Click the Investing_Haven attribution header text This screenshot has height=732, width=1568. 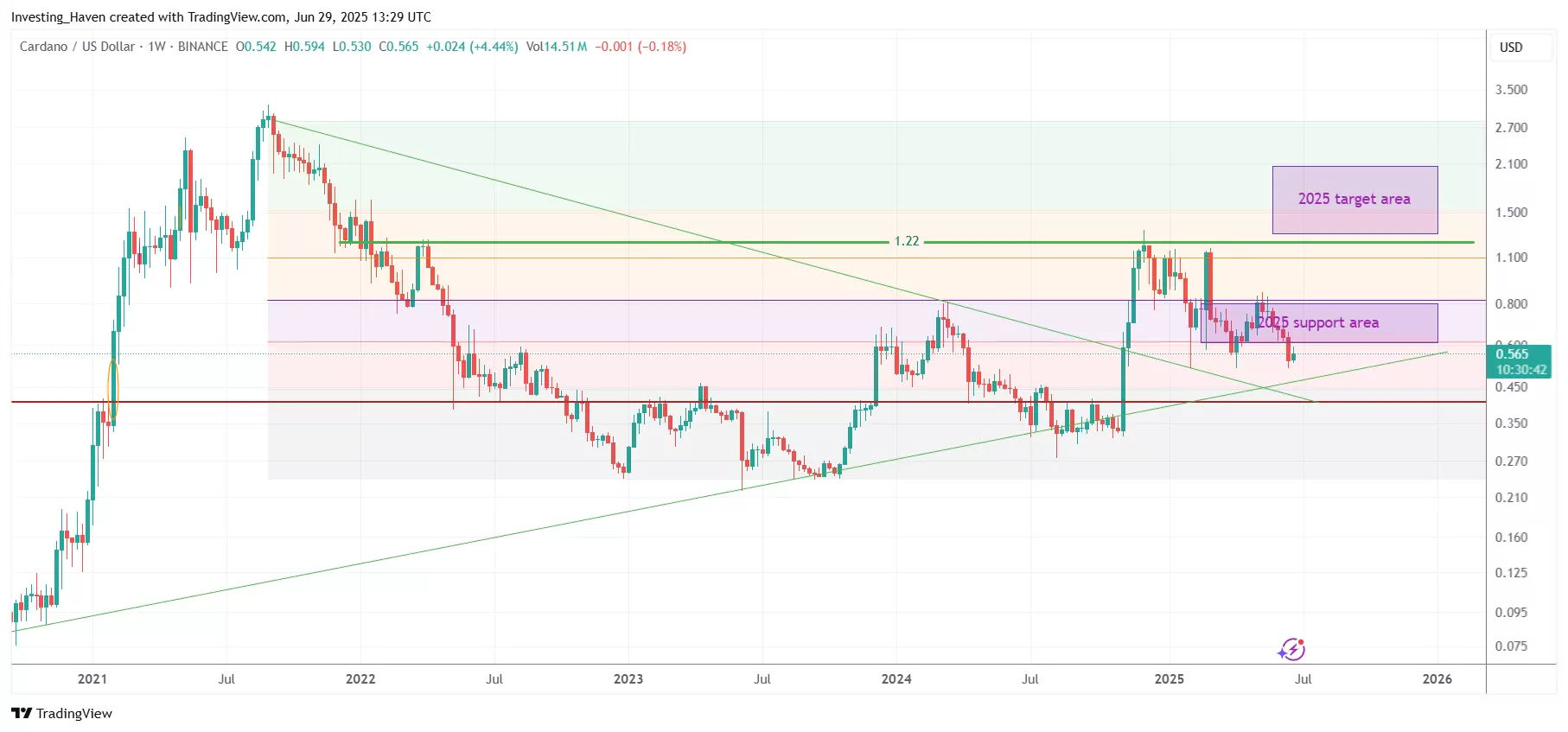point(221,17)
